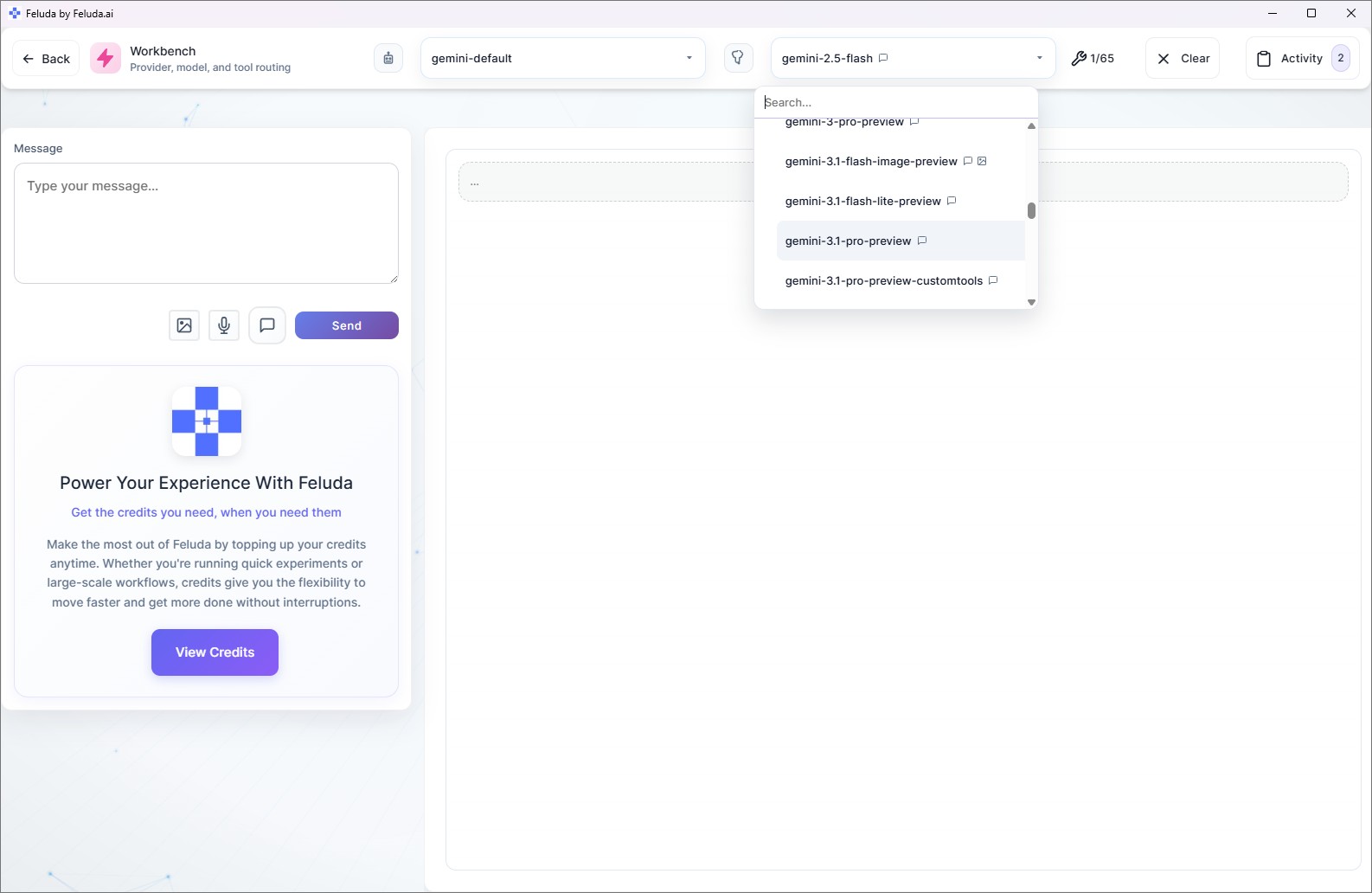
Task: Click the Workbench lightning bolt icon
Action: coord(106,58)
